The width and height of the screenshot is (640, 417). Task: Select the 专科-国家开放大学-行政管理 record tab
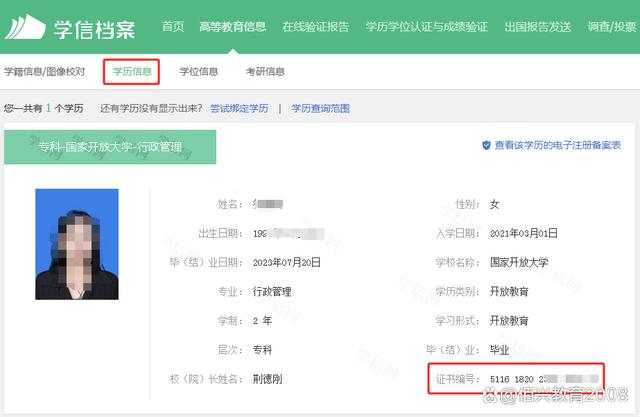click(110, 147)
